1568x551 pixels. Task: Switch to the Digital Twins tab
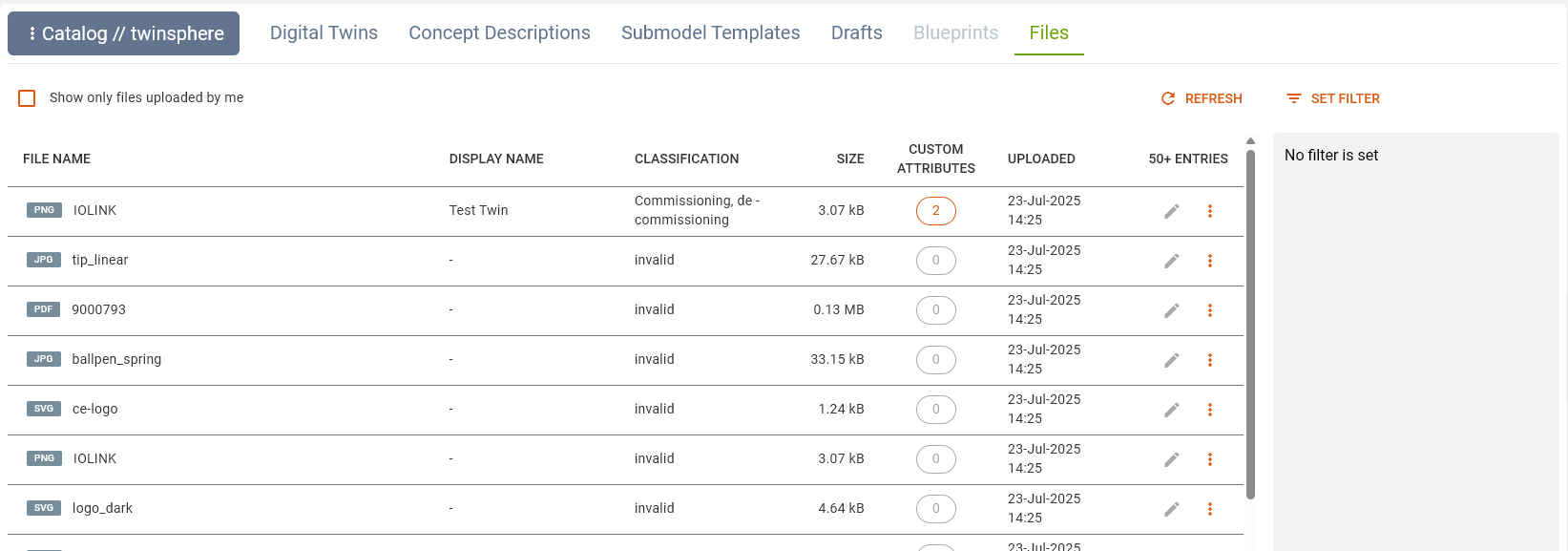click(x=324, y=32)
